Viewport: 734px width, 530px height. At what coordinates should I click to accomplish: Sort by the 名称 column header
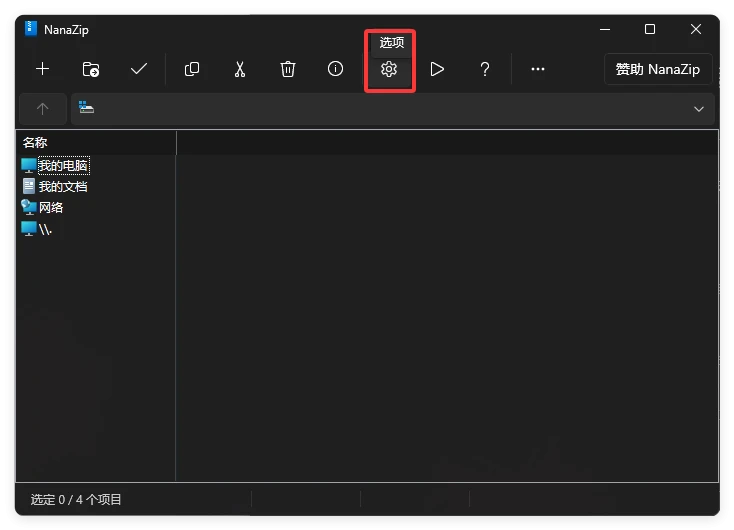click(x=95, y=143)
